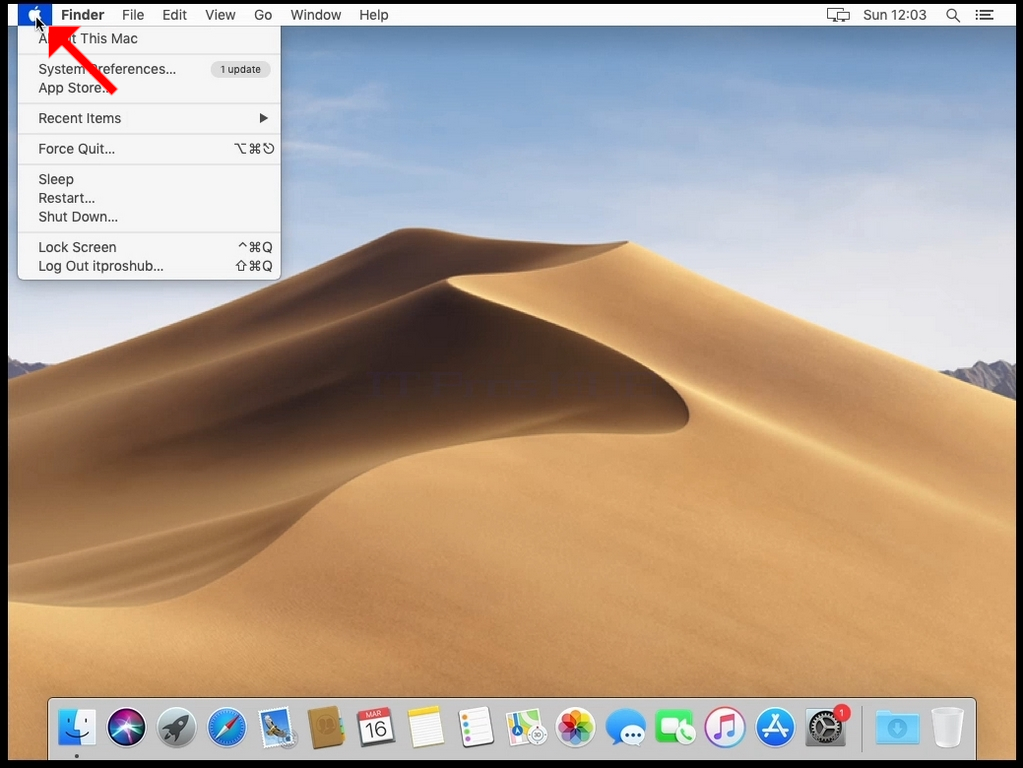Image resolution: width=1023 pixels, height=768 pixels.
Task: Open Contacts book icon
Action: pyautogui.click(x=326, y=727)
